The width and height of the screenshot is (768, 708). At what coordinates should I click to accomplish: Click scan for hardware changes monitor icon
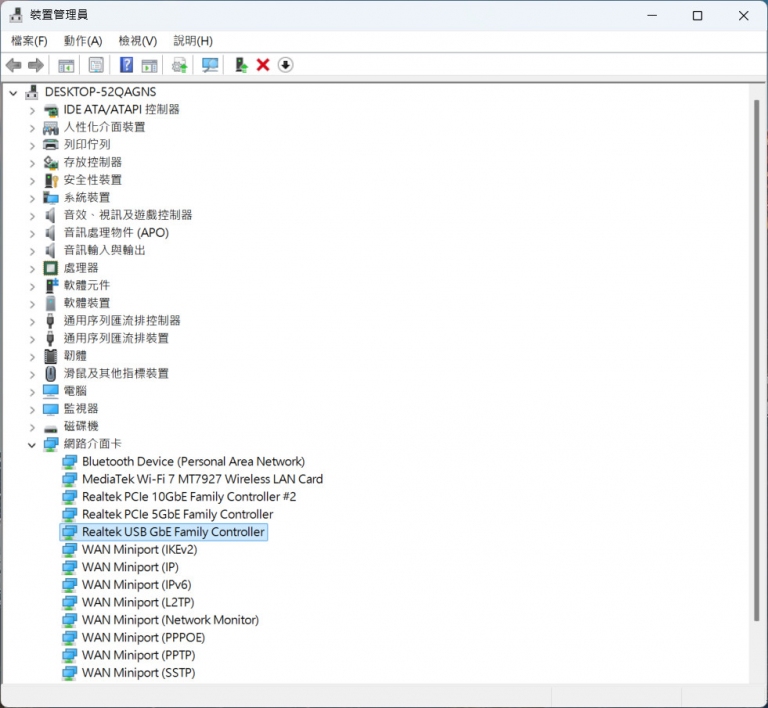coord(210,65)
